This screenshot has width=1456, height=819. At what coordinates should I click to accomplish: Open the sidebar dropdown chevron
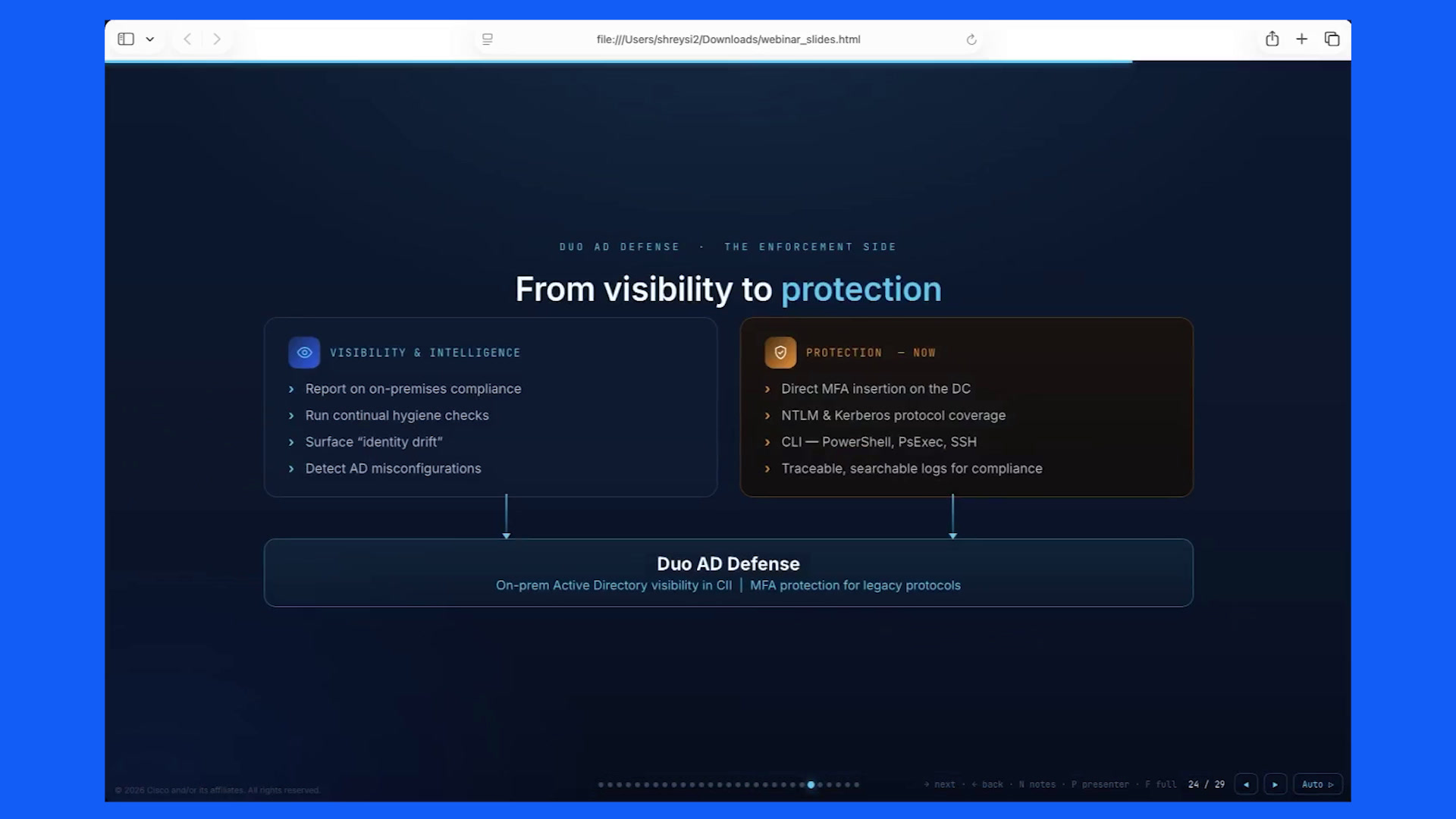tap(150, 39)
